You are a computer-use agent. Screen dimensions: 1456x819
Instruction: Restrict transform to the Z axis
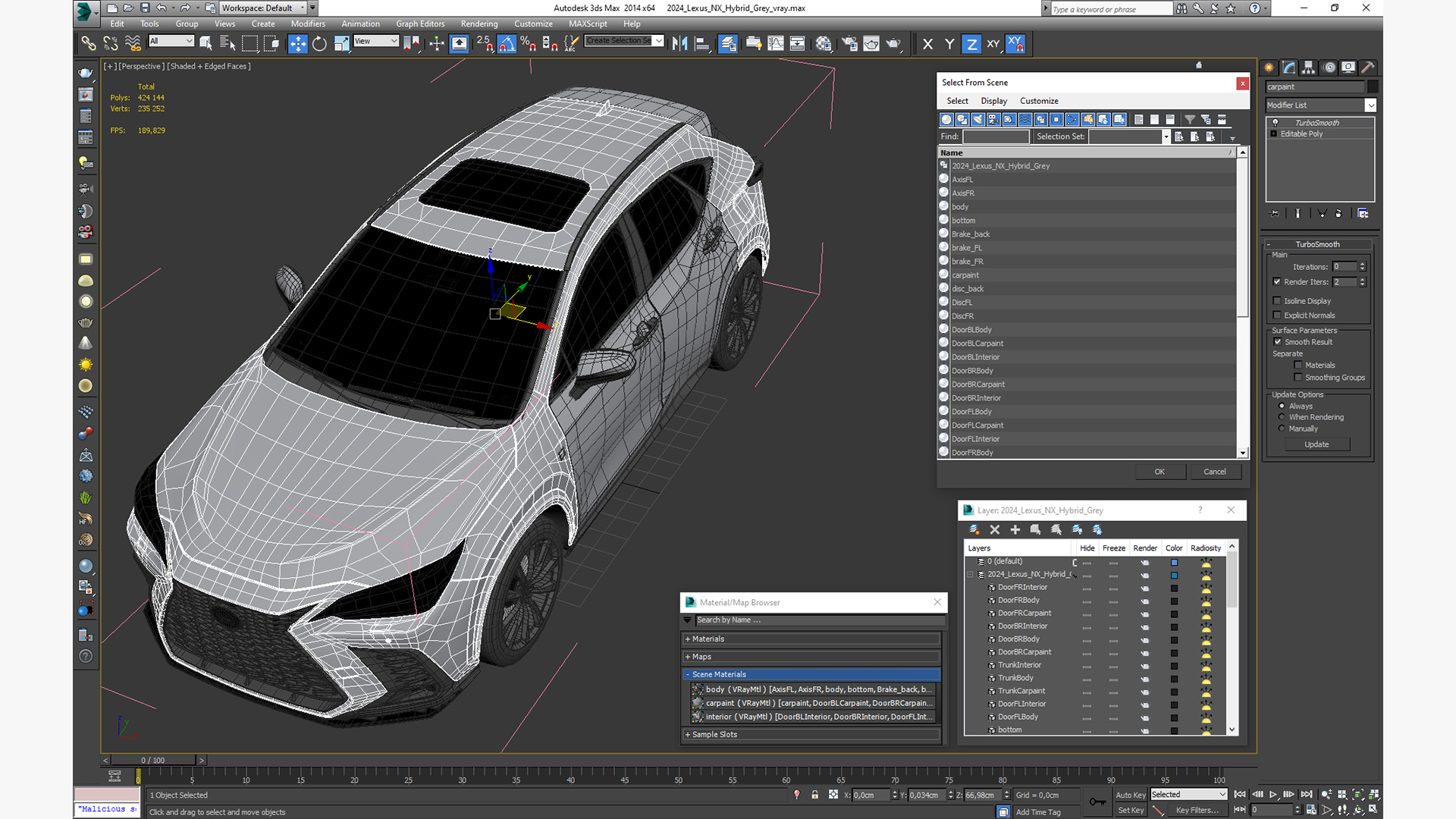pyautogui.click(x=971, y=44)
